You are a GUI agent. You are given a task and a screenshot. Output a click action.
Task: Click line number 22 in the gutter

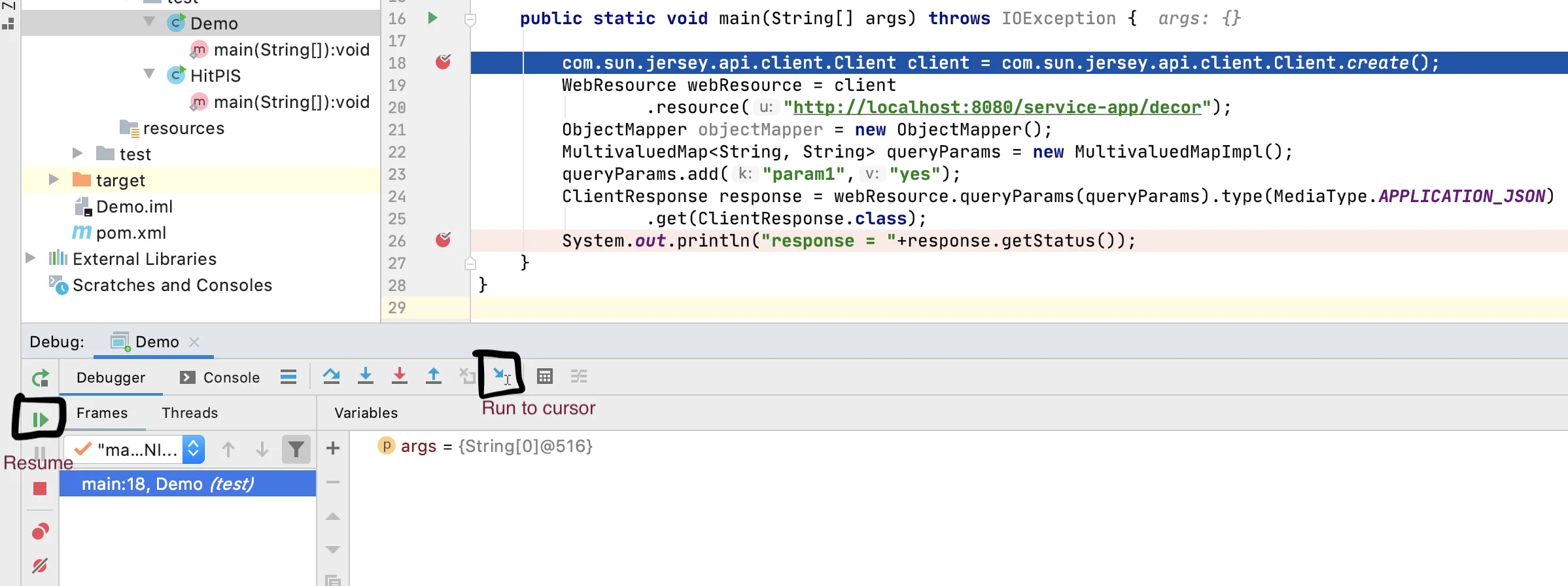pos(397,152)
